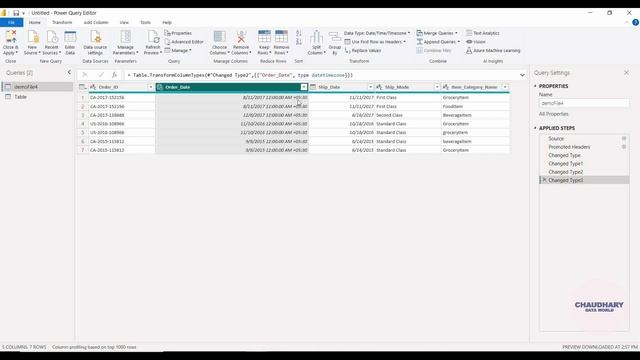Click the fx add step icon
The width and height of the screenshot is (640, 360).
point(114,75)
